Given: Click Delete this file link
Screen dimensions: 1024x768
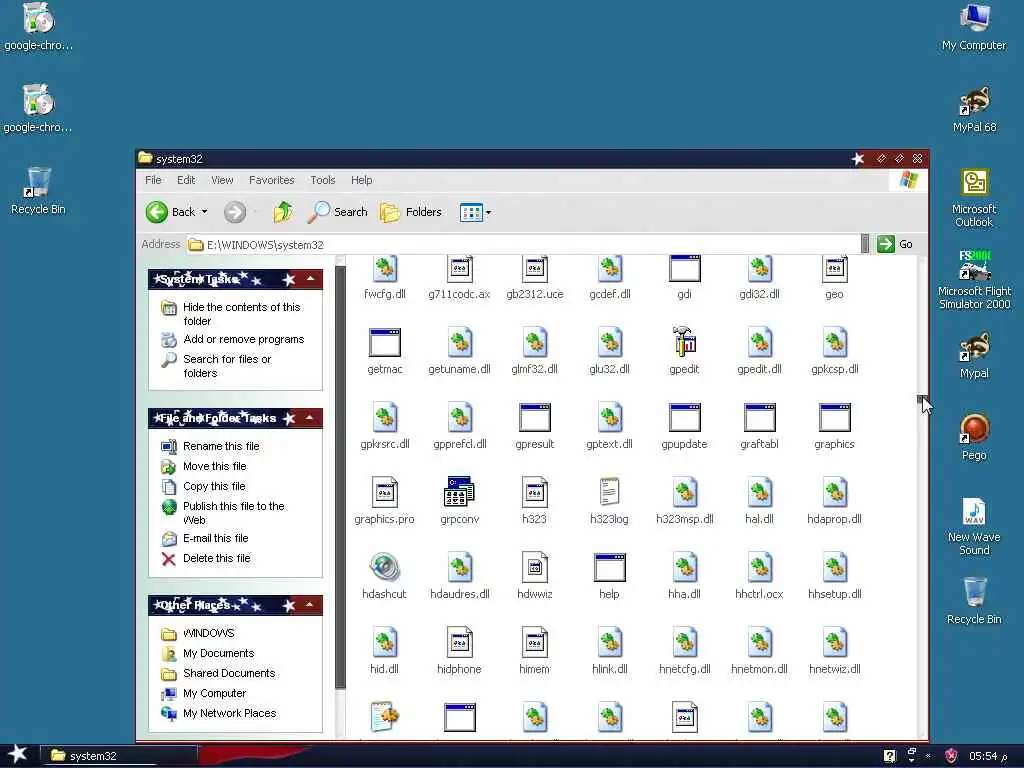Looking at the screenshot, I should pyautogui.click(x=216, y=558).
